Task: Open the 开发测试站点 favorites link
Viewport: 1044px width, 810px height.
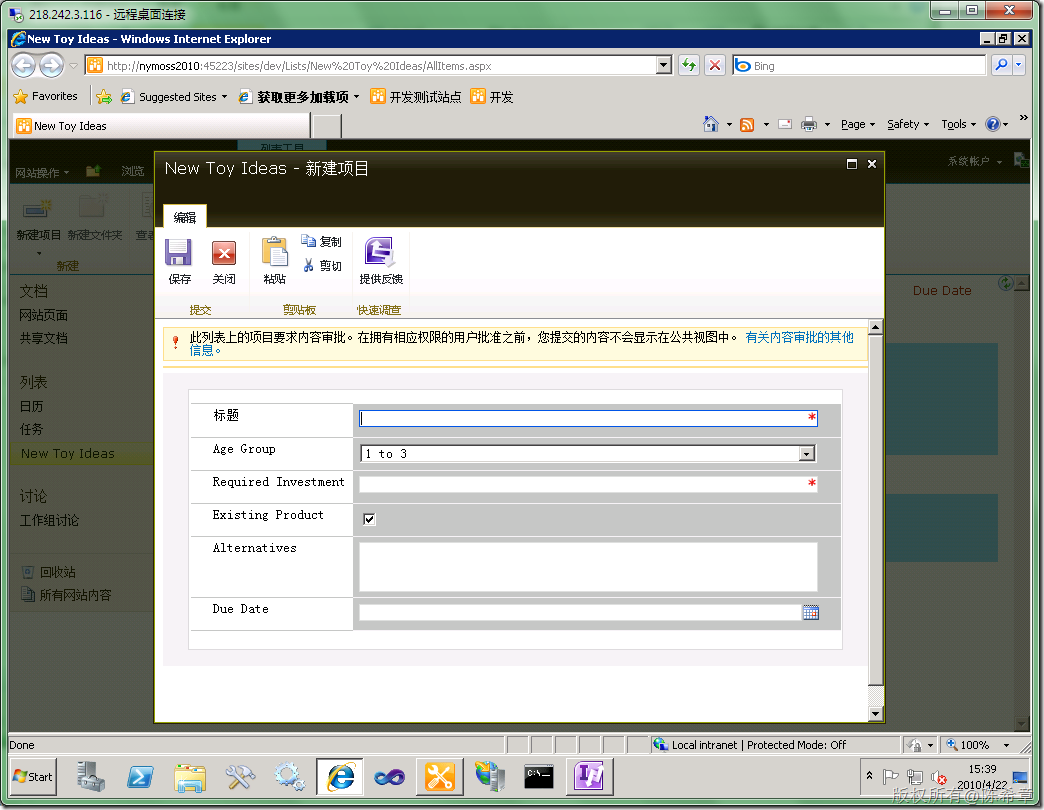Action: coord(415,97)
